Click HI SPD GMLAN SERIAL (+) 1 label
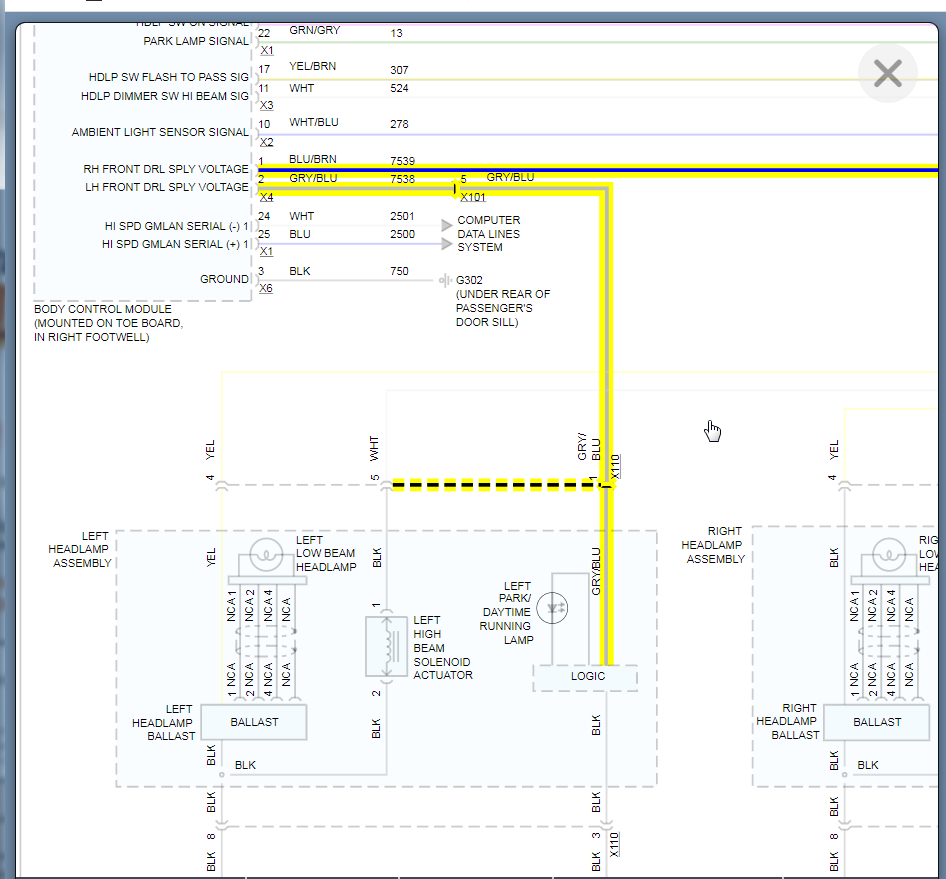Screen dimensions: 946x879 [x=176, y=244]
